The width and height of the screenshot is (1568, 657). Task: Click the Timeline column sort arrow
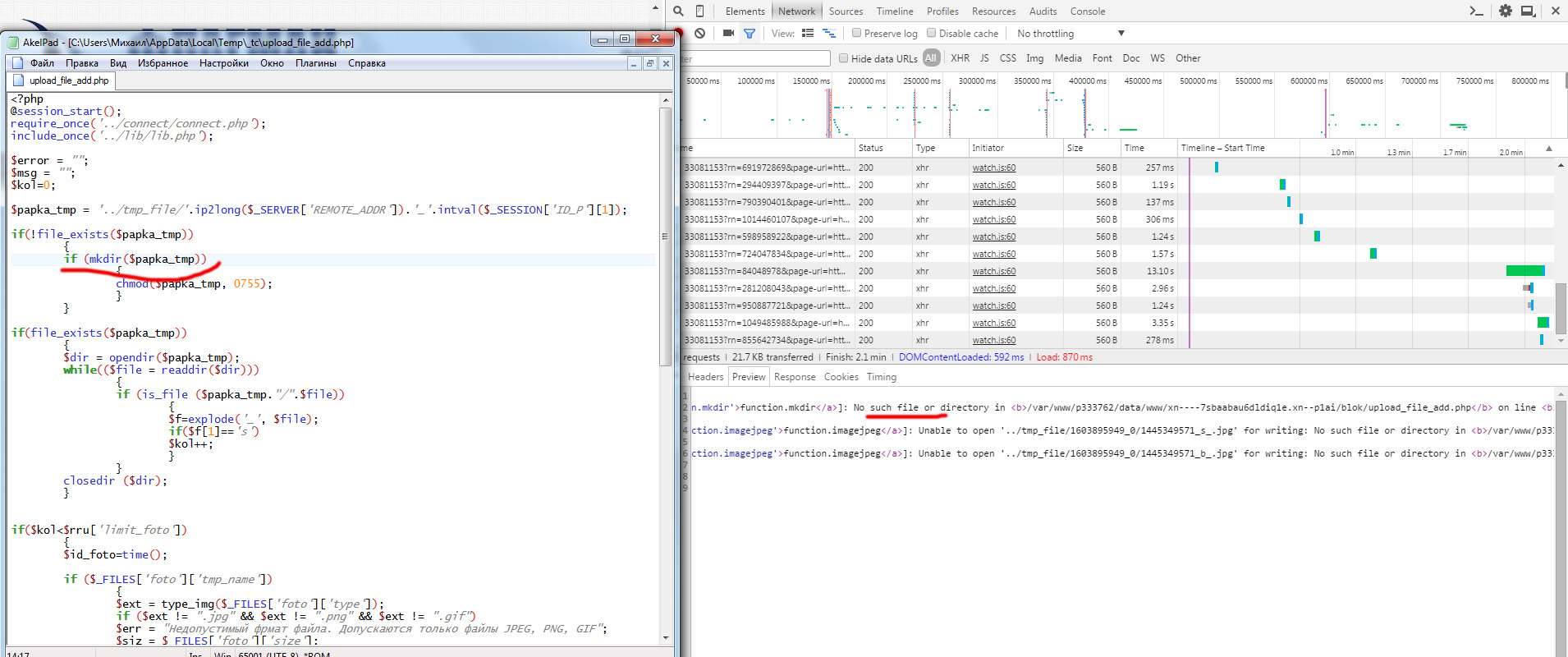tap(1549, 149)
